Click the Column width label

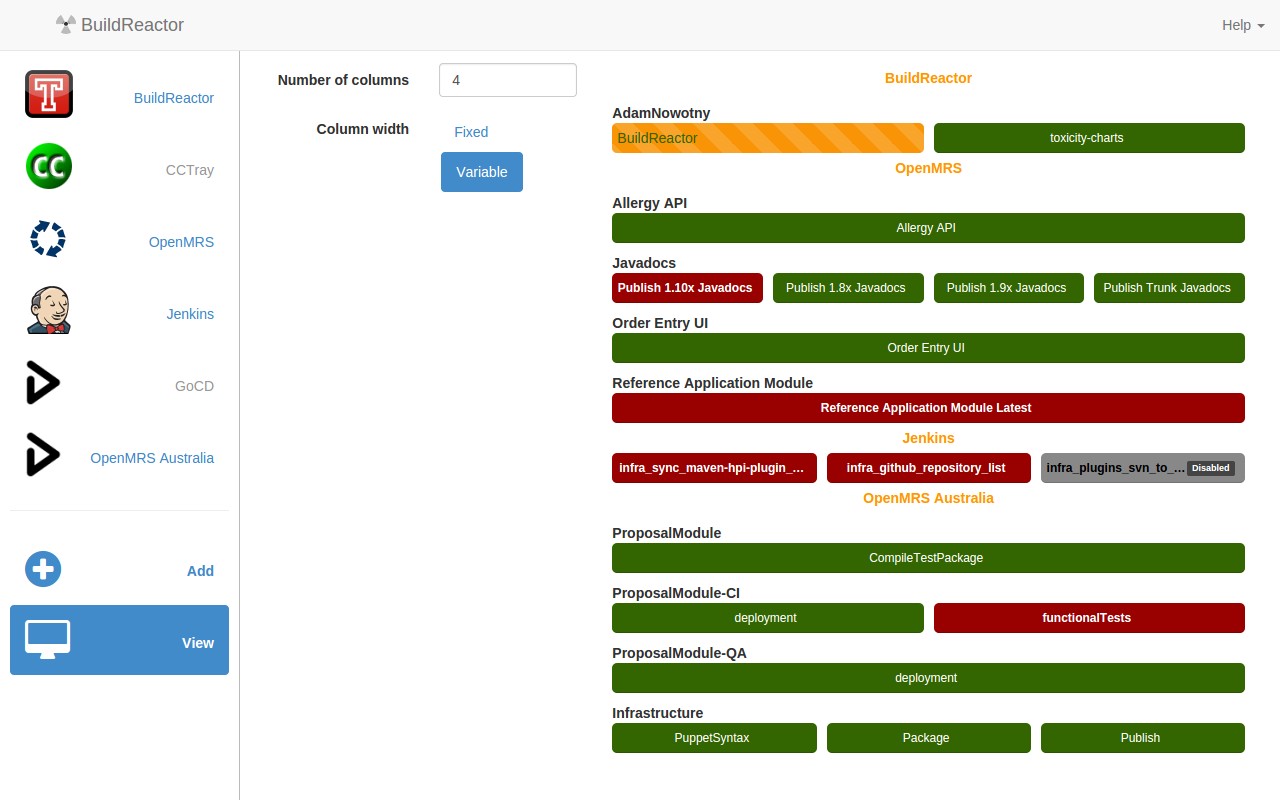click(363, 129)
